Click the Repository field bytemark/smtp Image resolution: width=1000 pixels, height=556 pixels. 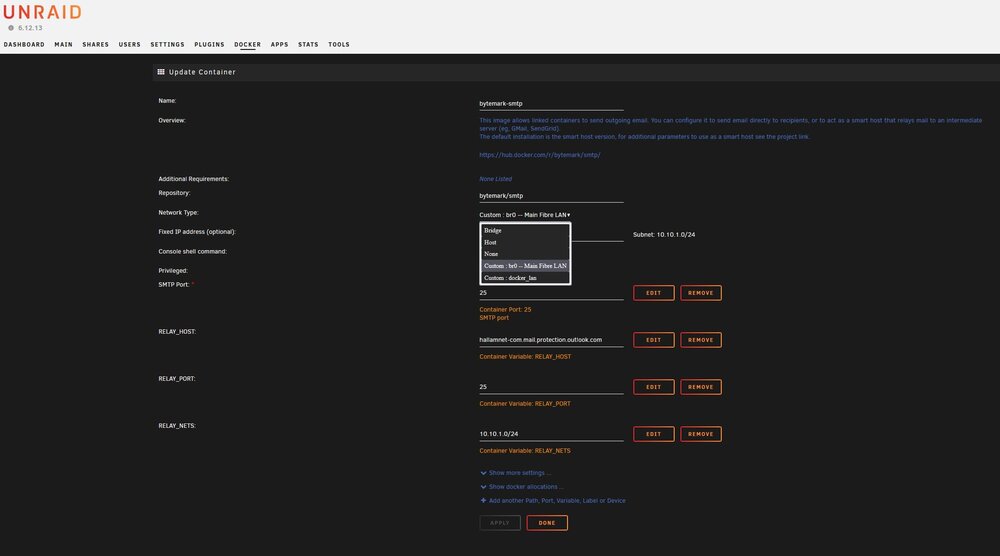(x=551, y=196)
